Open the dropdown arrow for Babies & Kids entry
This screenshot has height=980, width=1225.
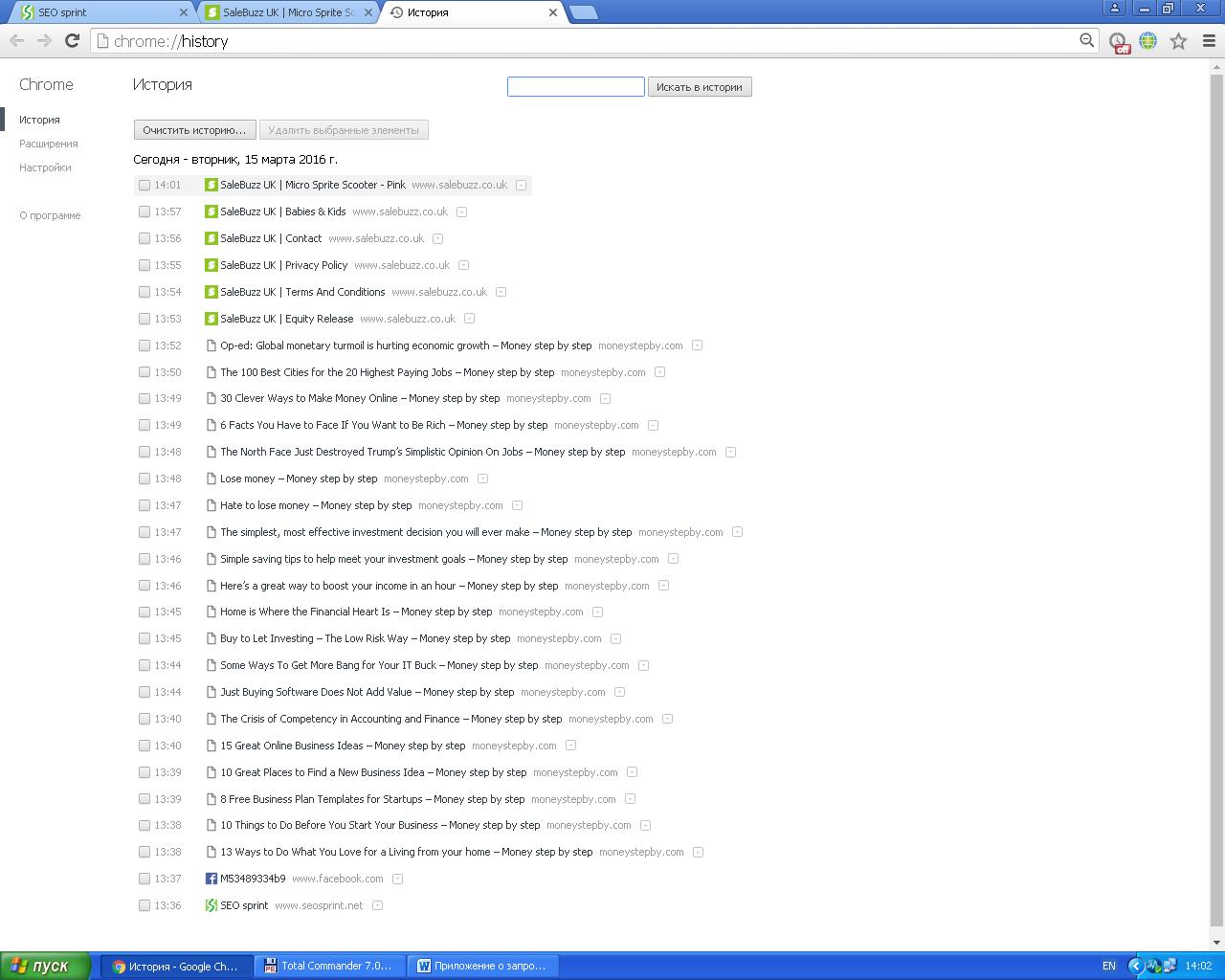[461, 212]
